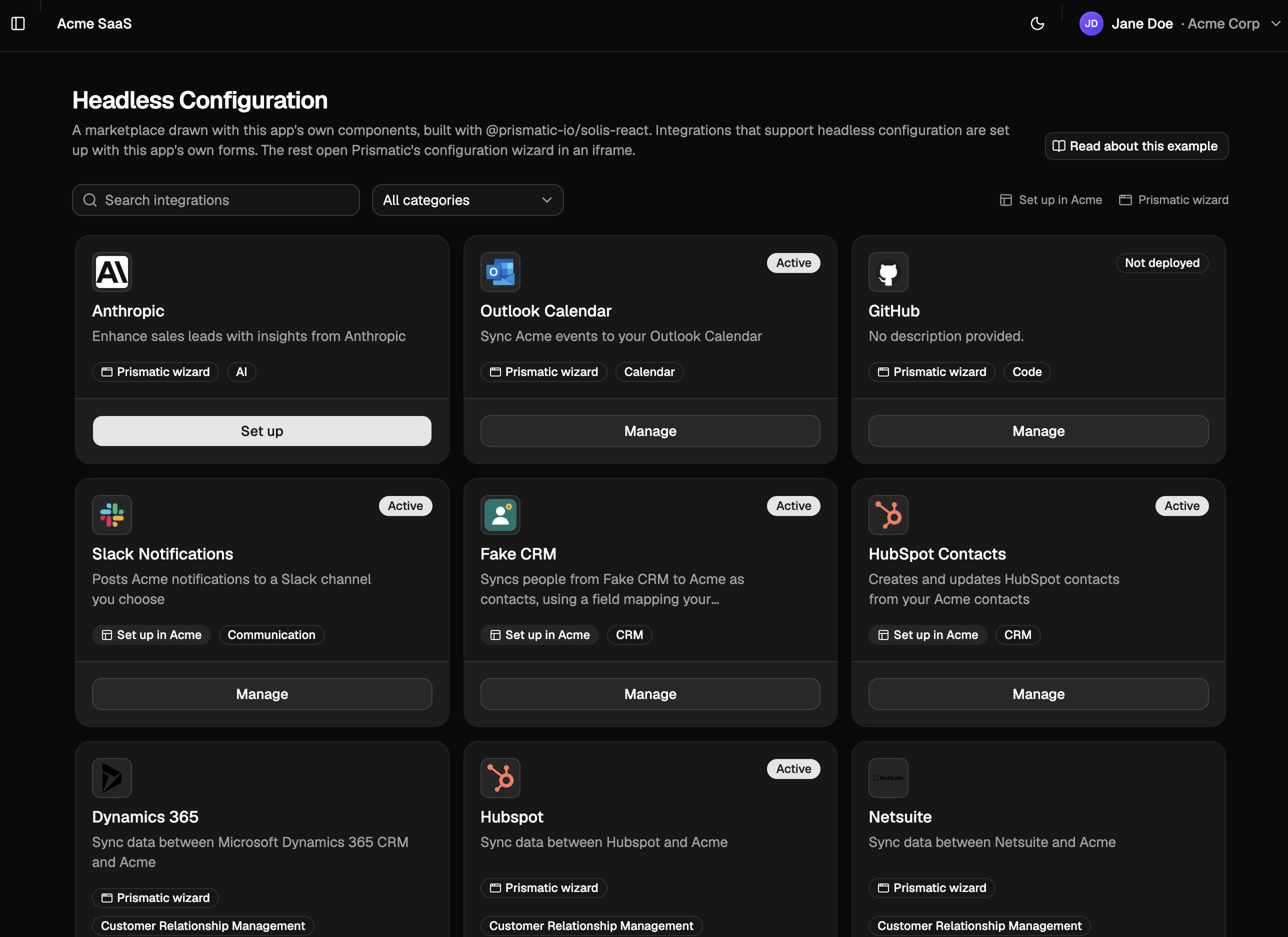The height and width of the screenshot is (937, 1288).
Task: Click the Not deployed badge on GitHub
Action: 1162,263
